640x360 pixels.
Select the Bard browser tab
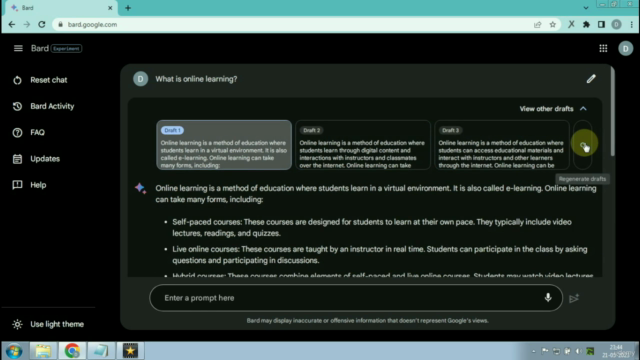pos(60,8)
